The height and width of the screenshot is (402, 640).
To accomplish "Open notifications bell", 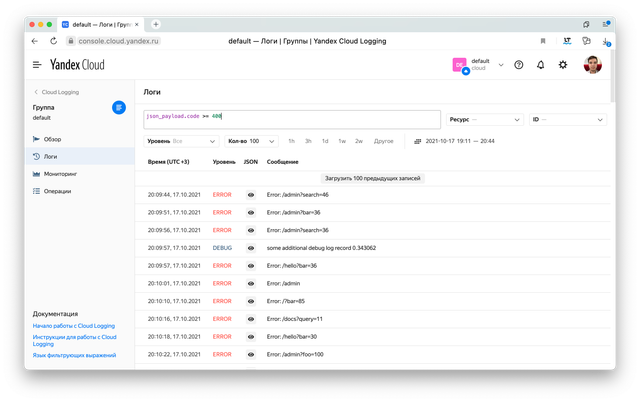I will pos(541,65).
